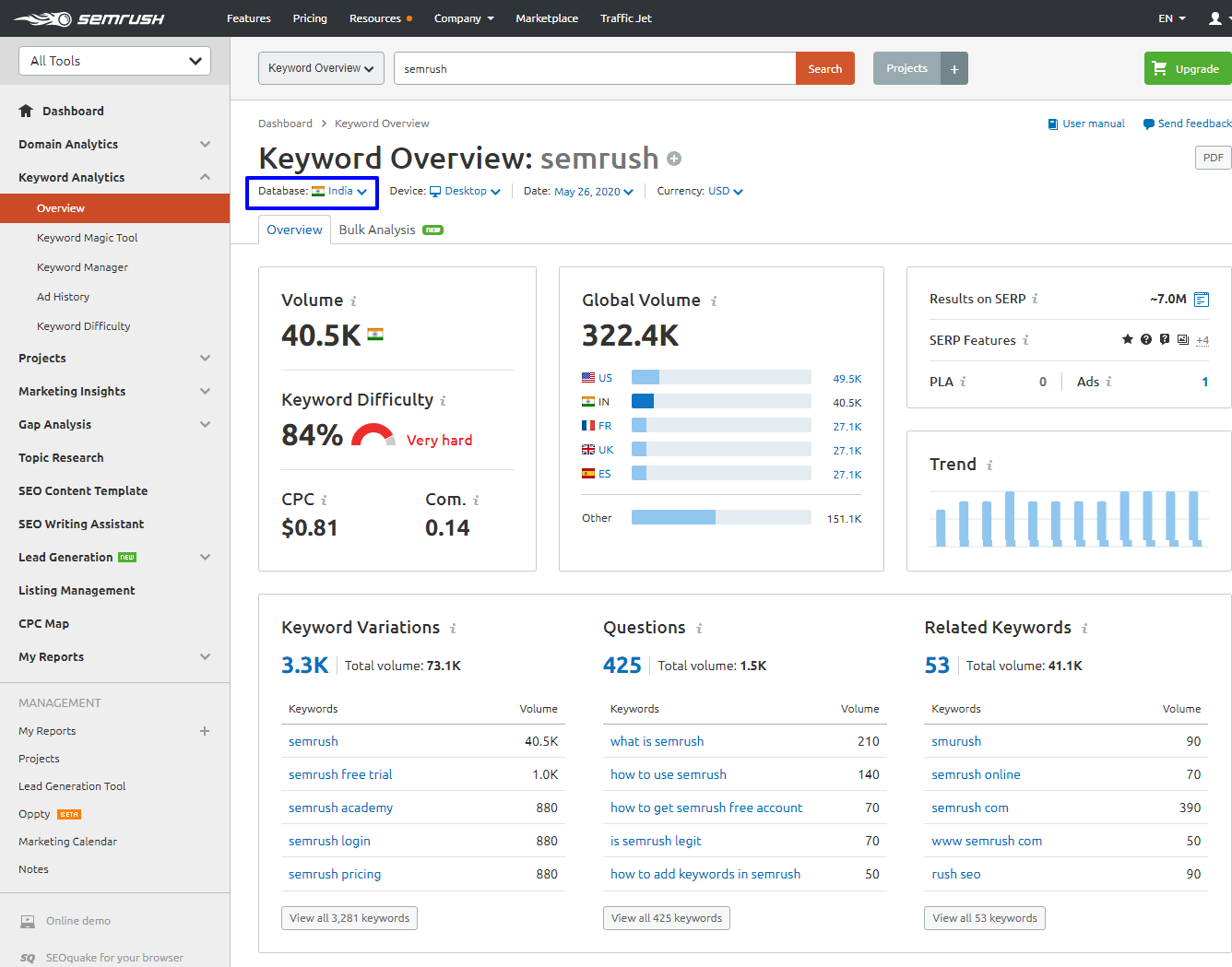1232x967 pixels.
Task: Open Keyword Magic Tool in sidebar
Action: [87, 238]
